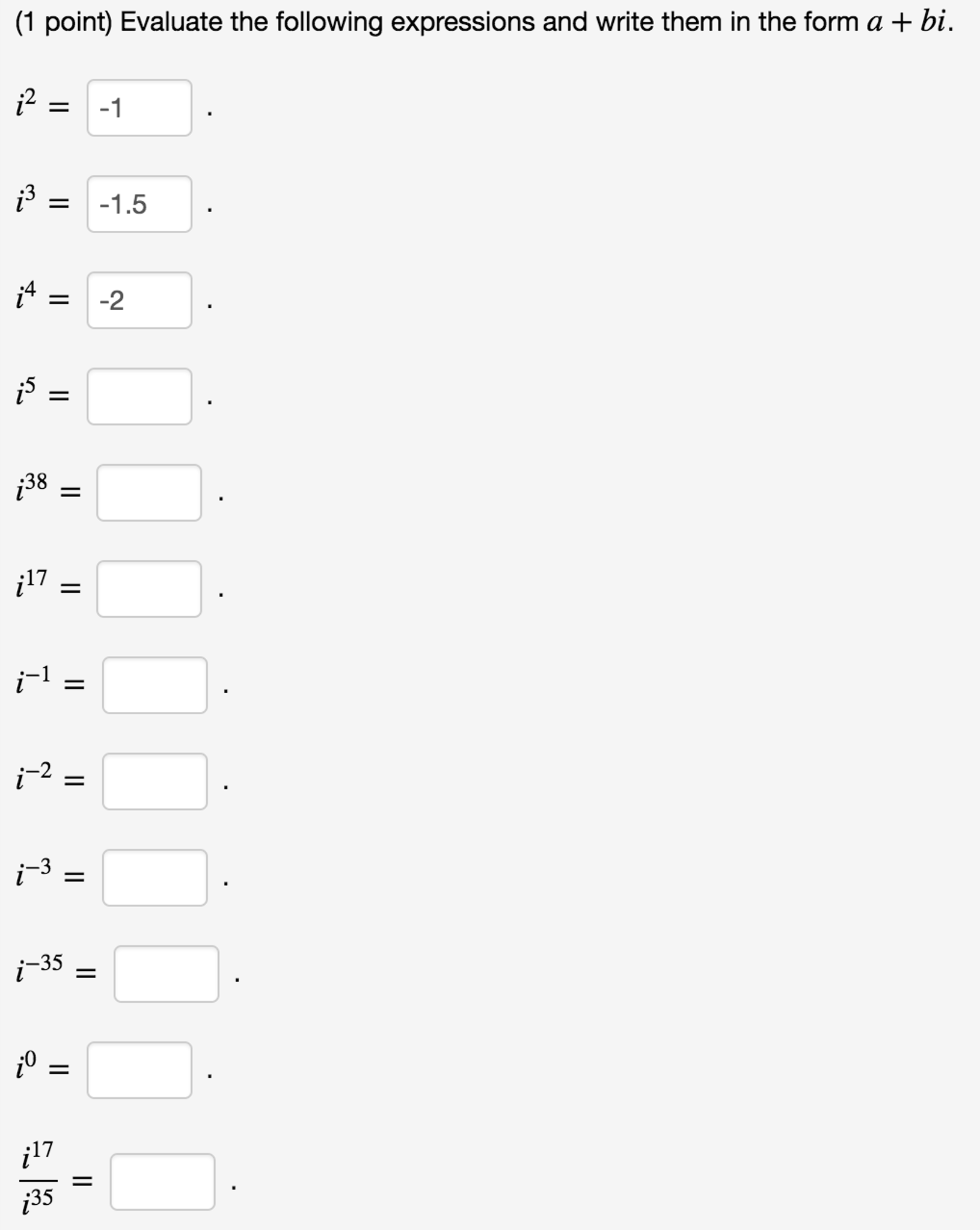
Task: Select the empty input for i⁻²
Action: click(155, 781)
